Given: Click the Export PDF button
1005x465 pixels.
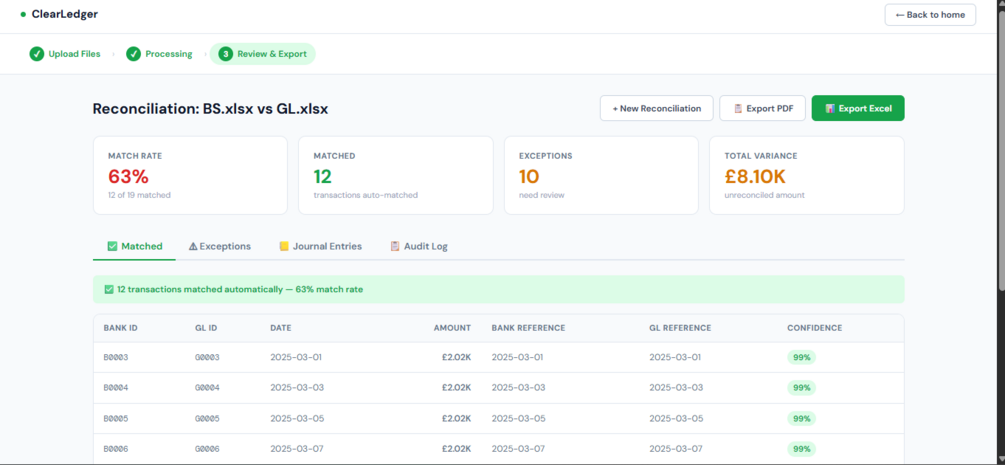Looking at the screenshot, I should [763, 108].
